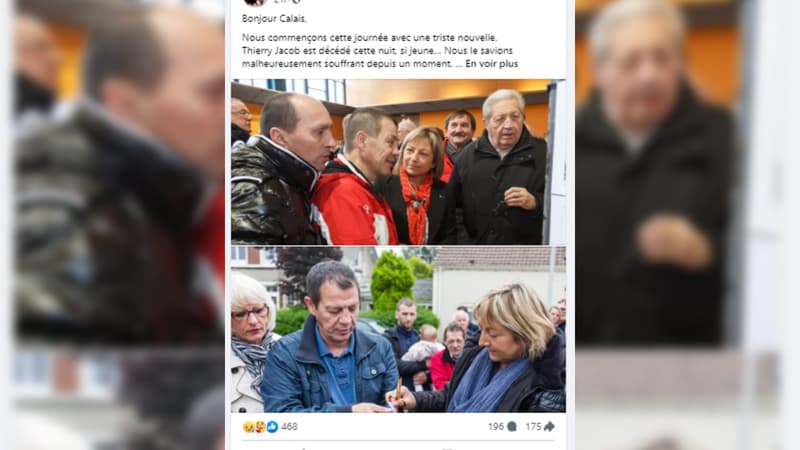Open the bottom outdoor signing photo
800x450 pixels.
tap(398, 330)
